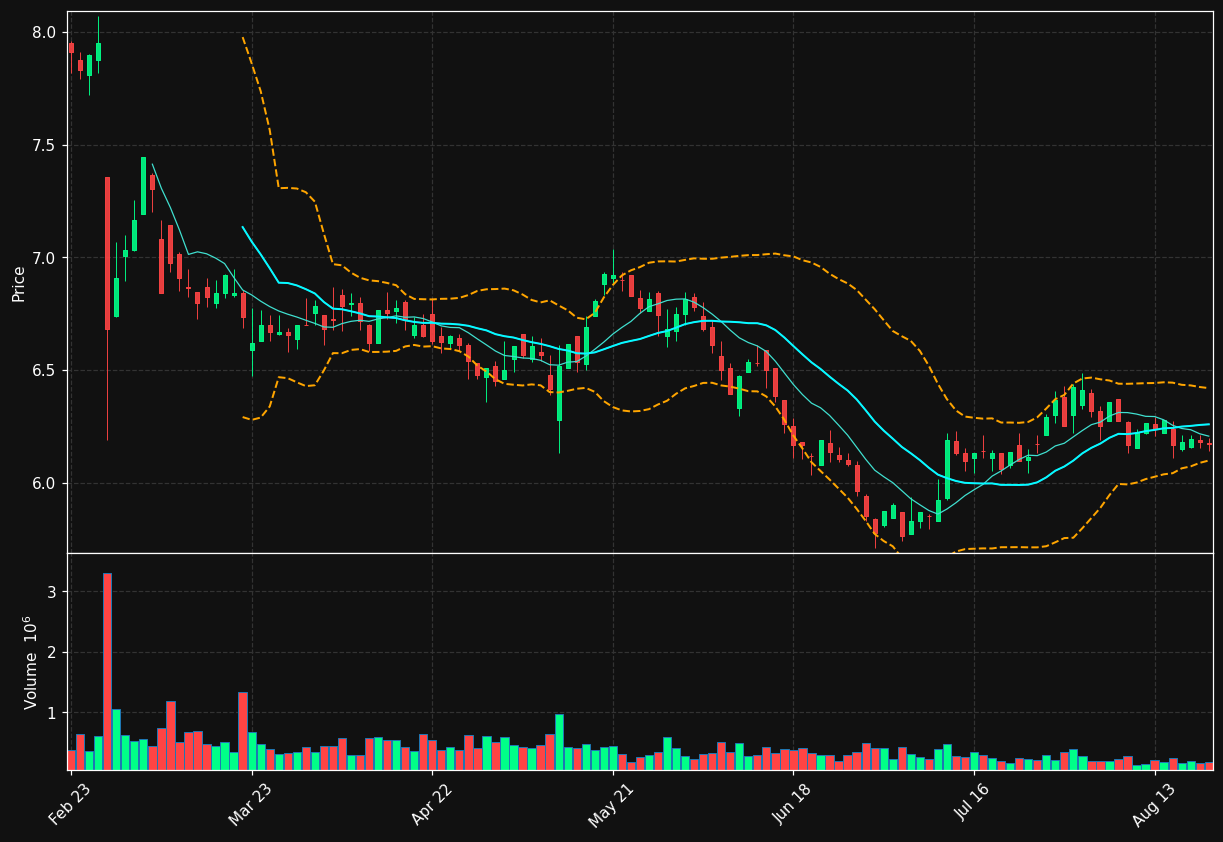The image size is (1223, 842).
Task: Click the Aug 13 date label
Action: coord(1153,803)
